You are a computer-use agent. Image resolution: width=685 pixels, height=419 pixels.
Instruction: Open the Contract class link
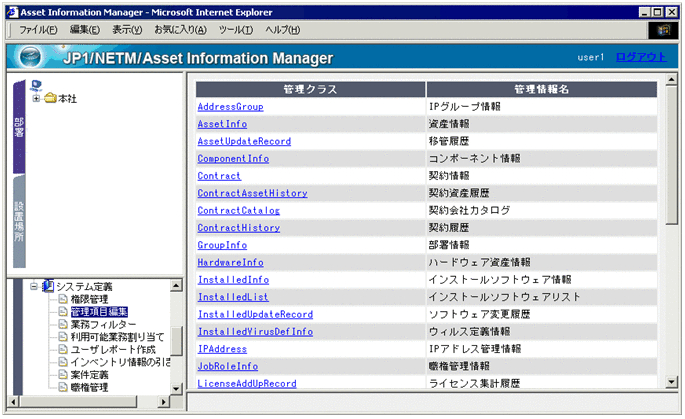[x=219, y=176]
